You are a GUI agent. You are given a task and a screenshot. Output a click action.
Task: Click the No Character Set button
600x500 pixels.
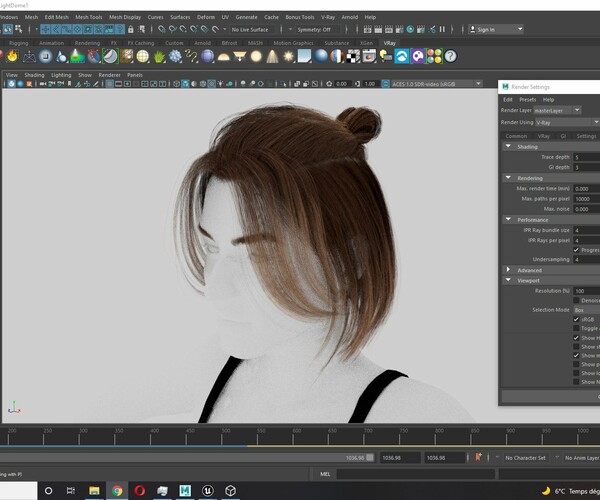525,458
